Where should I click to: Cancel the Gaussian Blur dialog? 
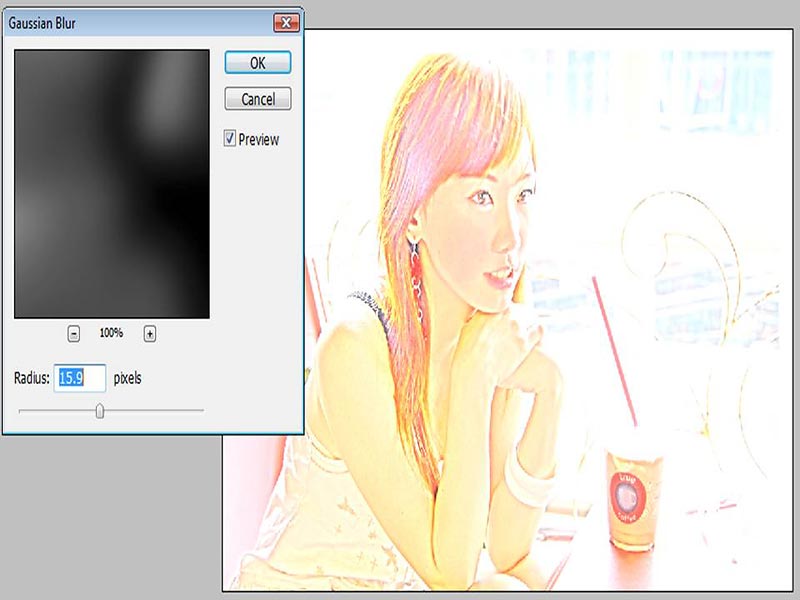(258, 99)
